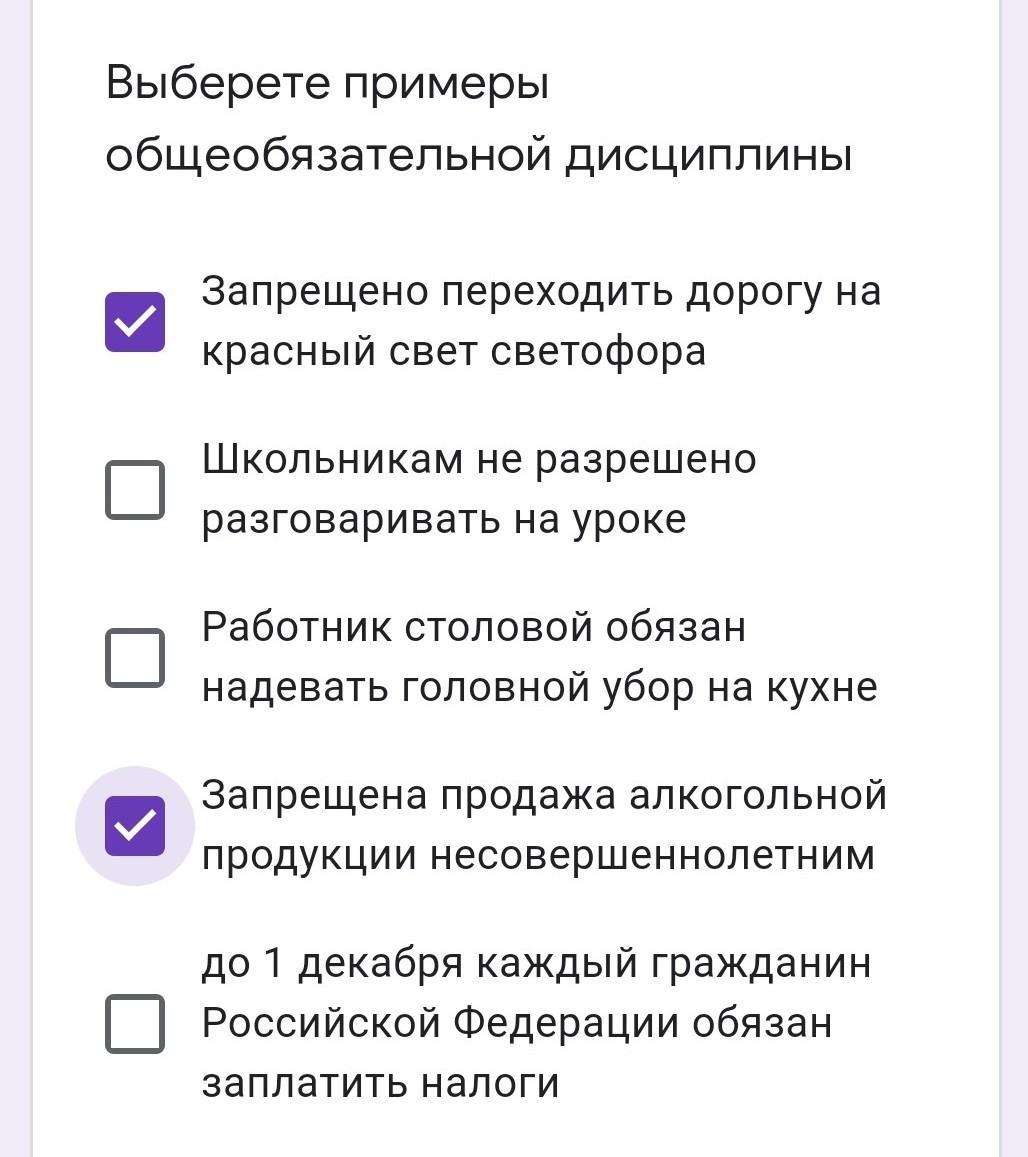Check the pay taxes by December 1 checkbox
Viewport: 1028px width, 1157px height.
coord(135,1023)
